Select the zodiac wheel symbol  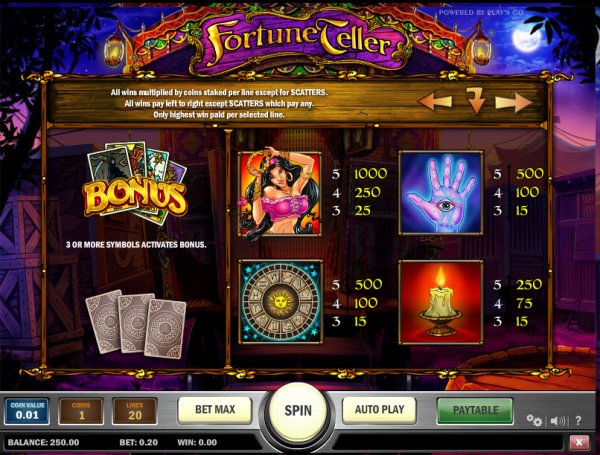[280, 301]
